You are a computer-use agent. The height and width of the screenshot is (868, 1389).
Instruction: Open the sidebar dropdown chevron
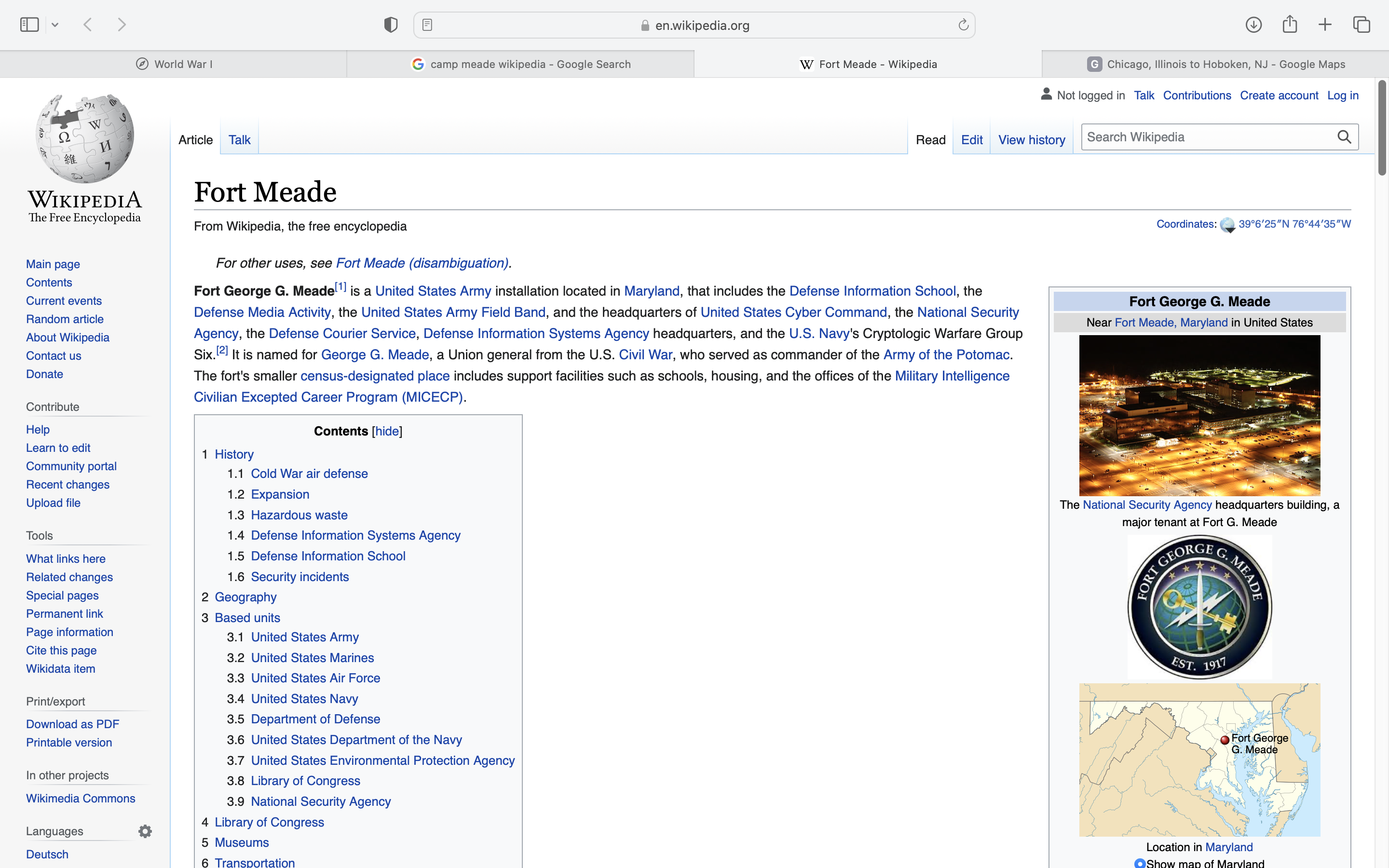point(55,25)
